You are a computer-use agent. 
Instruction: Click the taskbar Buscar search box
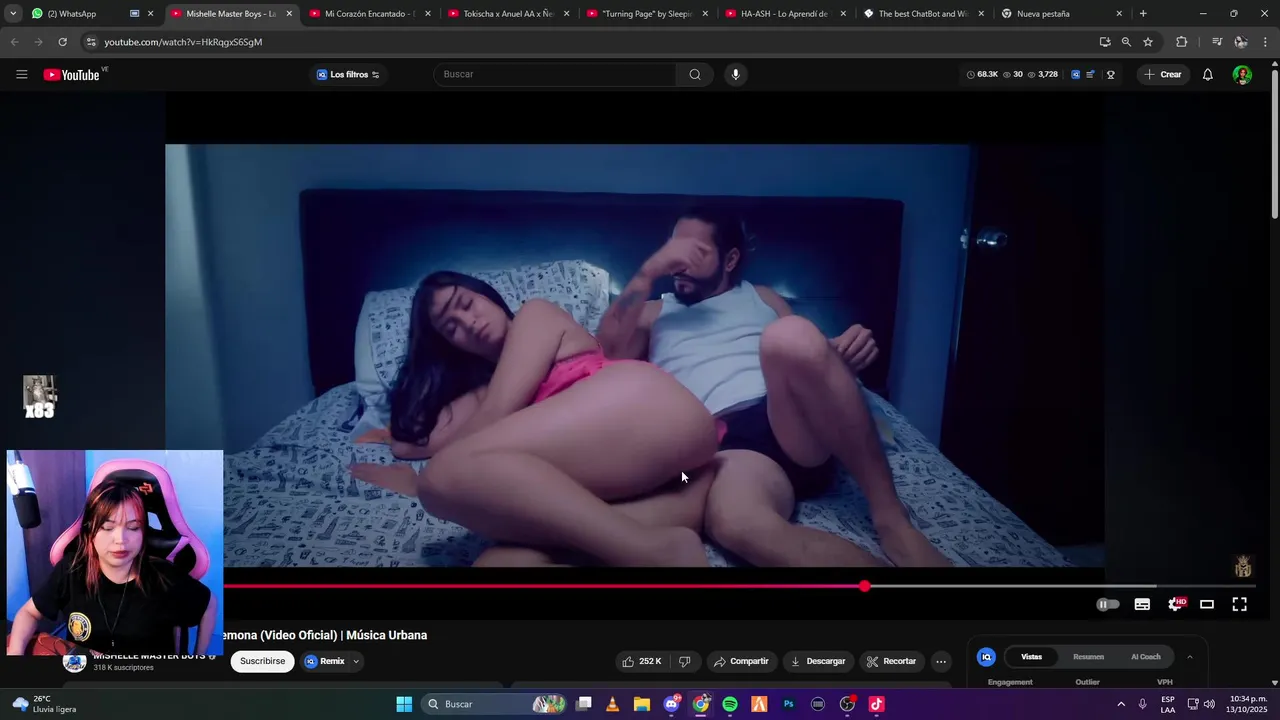point(494,704)
